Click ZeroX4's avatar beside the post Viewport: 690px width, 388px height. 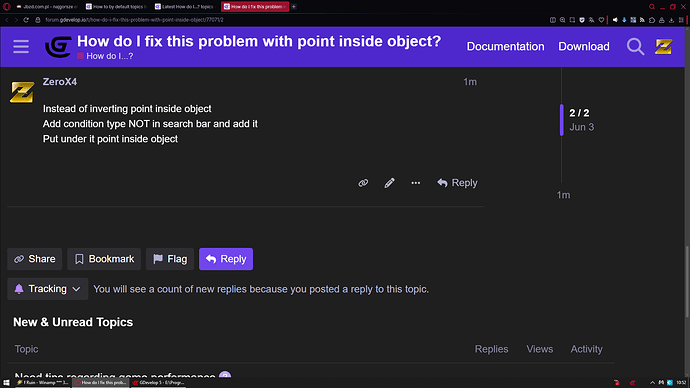point(22,92)
